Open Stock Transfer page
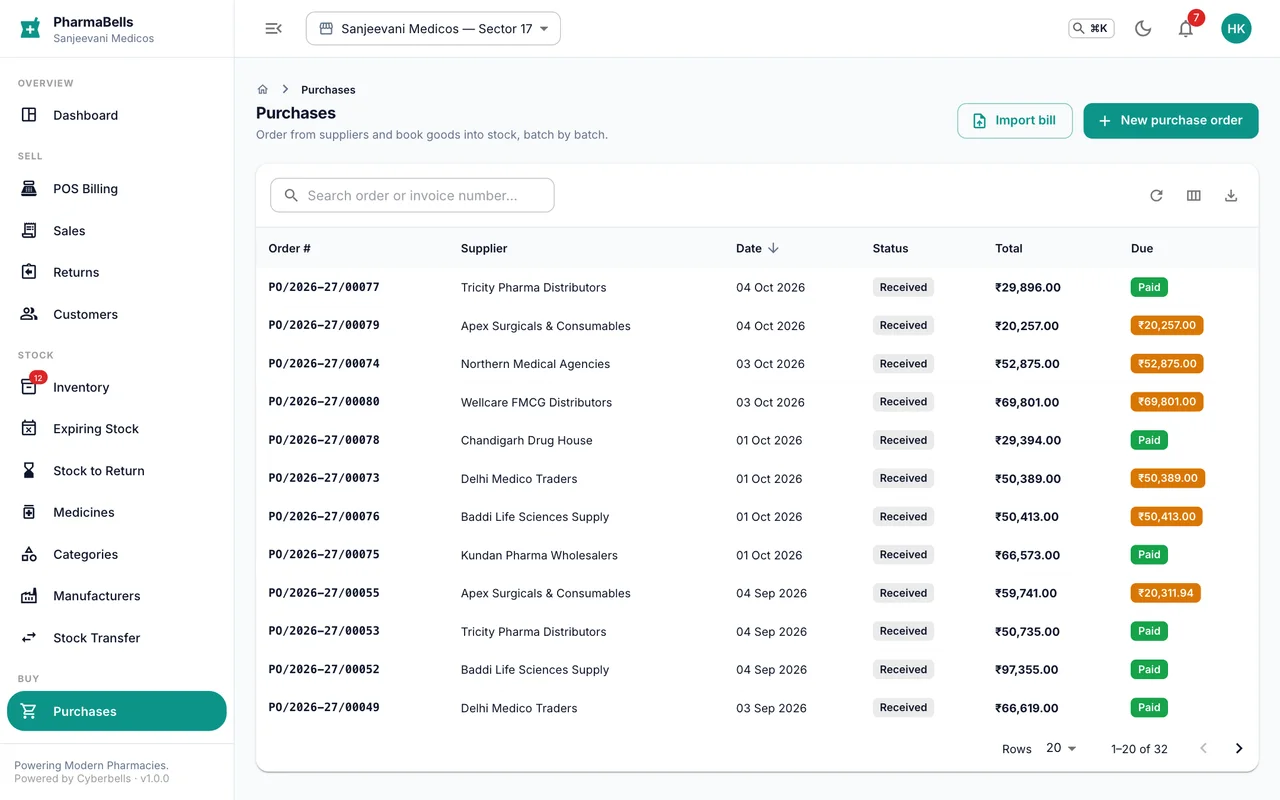 click(117, 638)
